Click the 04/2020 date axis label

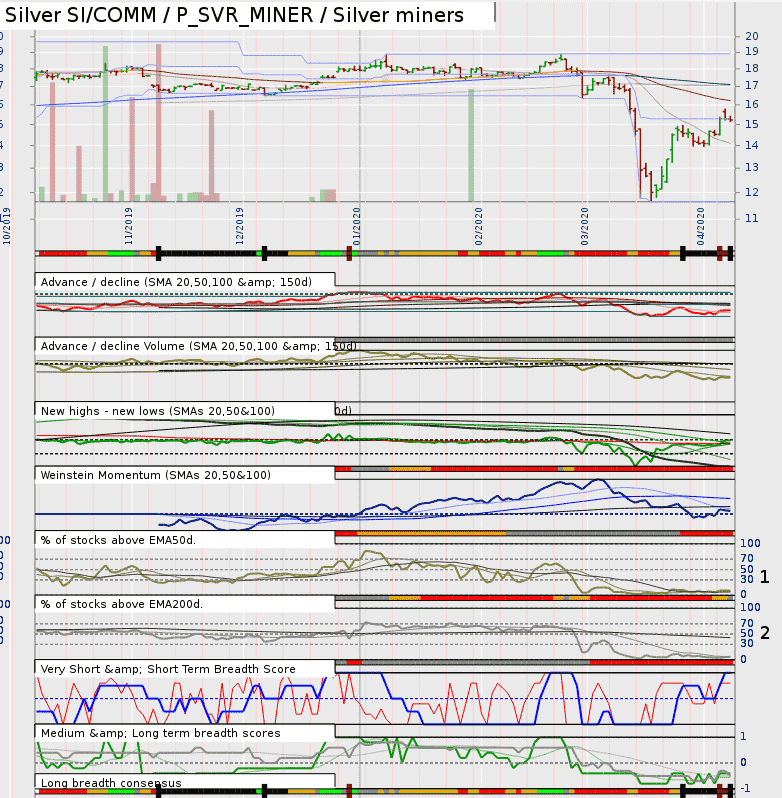[x=701, y=226]
